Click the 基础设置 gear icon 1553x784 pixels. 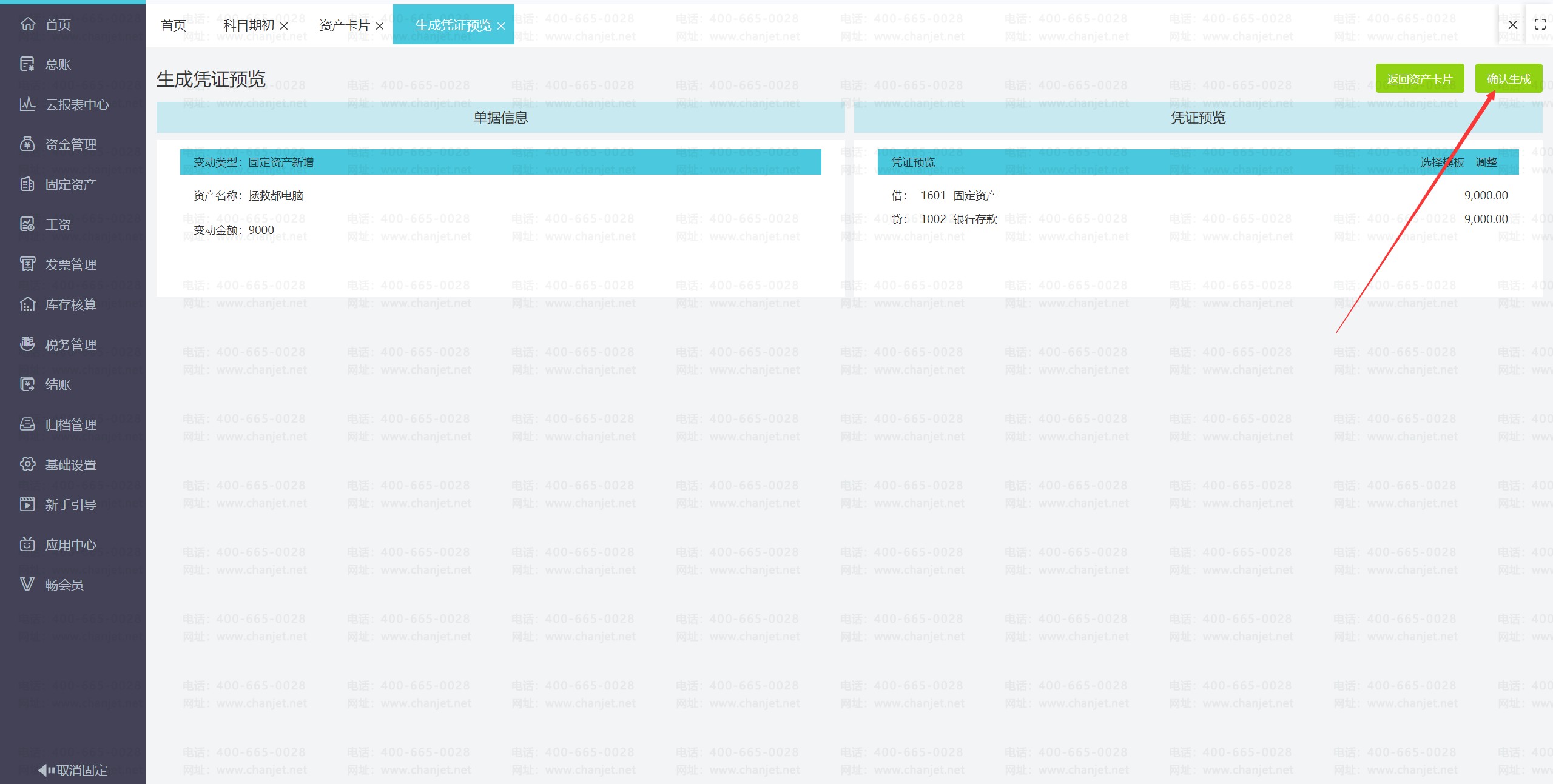pos(27,464)
